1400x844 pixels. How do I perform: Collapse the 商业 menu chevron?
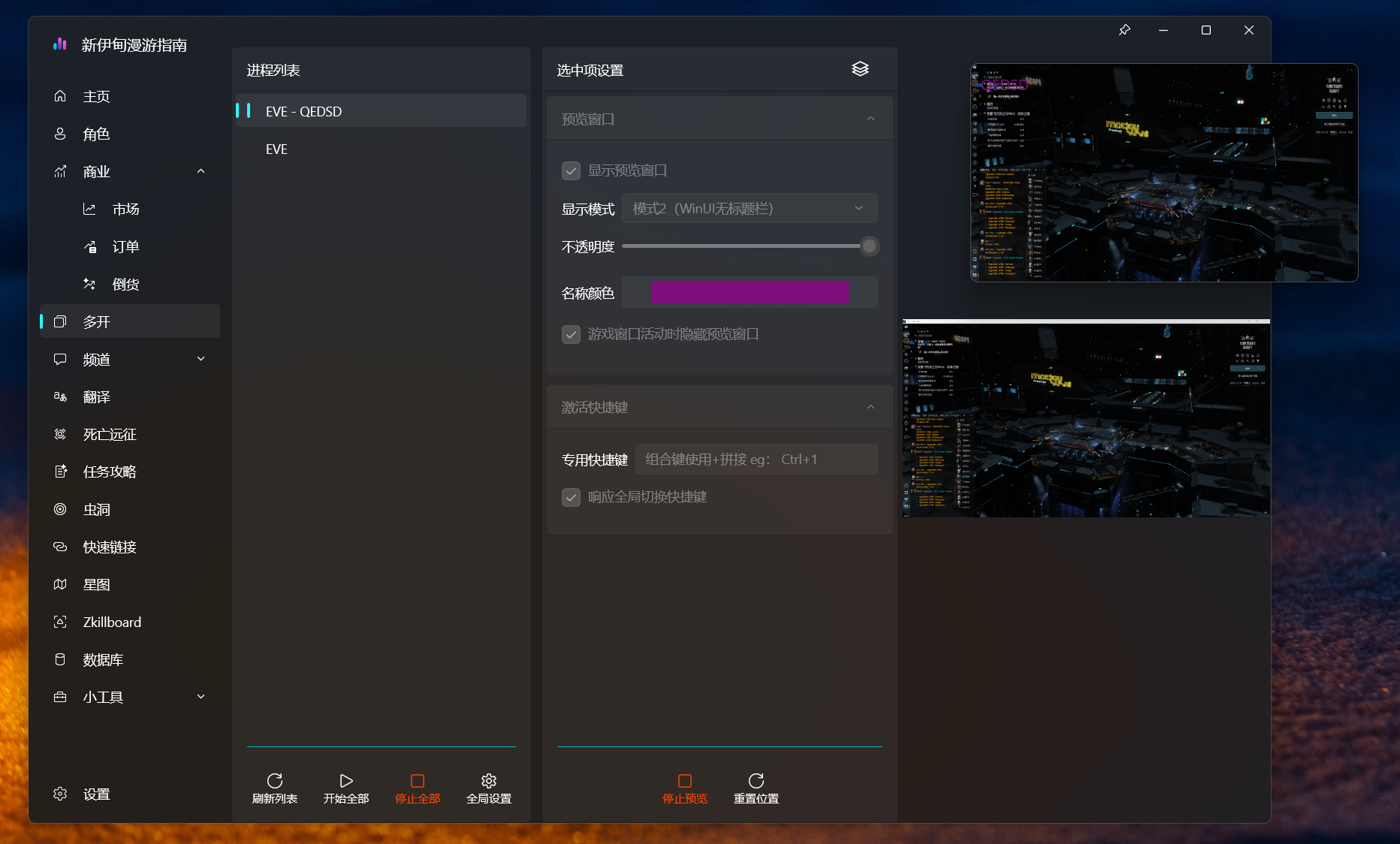pos(201,171)
